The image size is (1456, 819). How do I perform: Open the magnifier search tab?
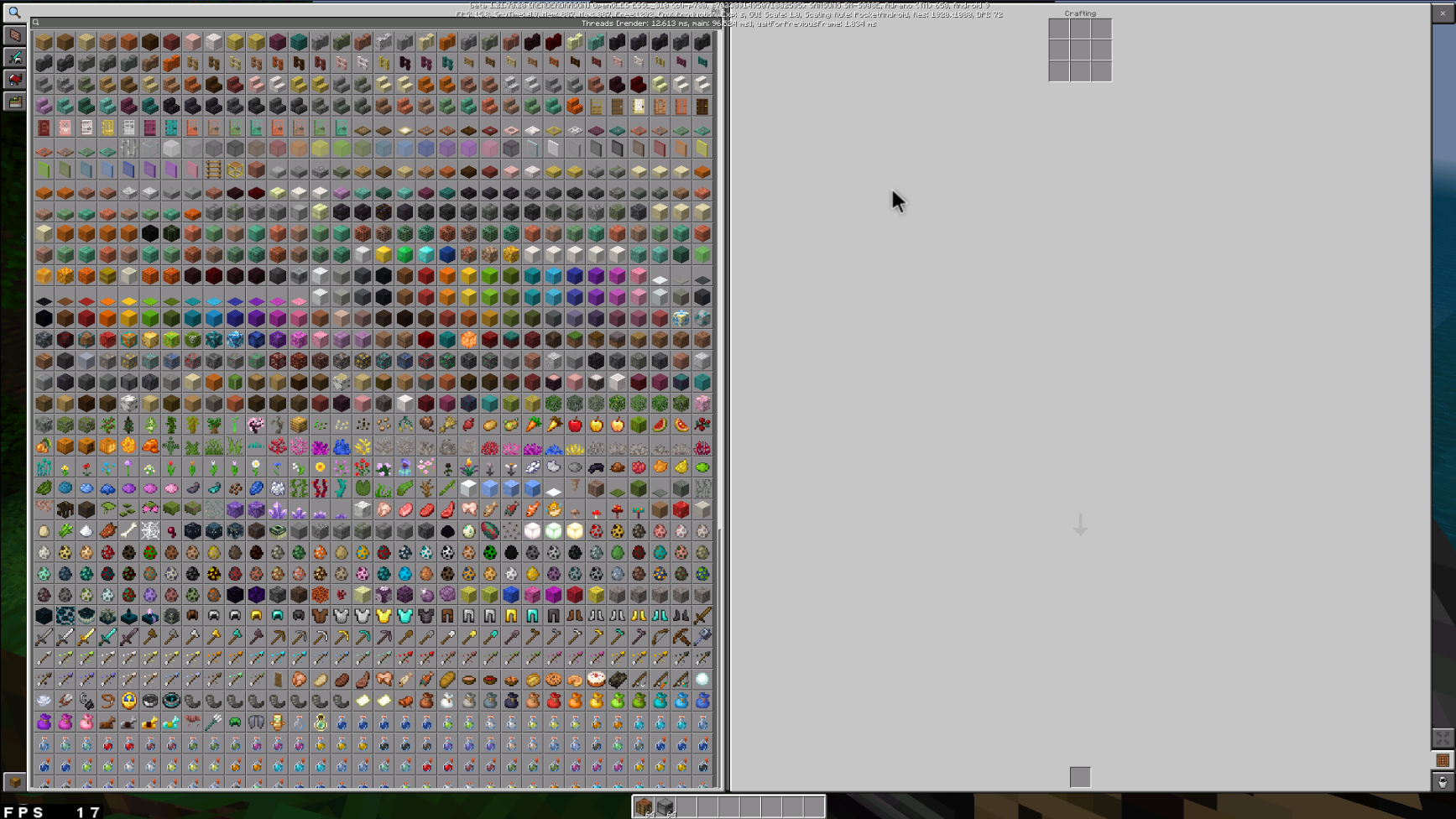14,13
